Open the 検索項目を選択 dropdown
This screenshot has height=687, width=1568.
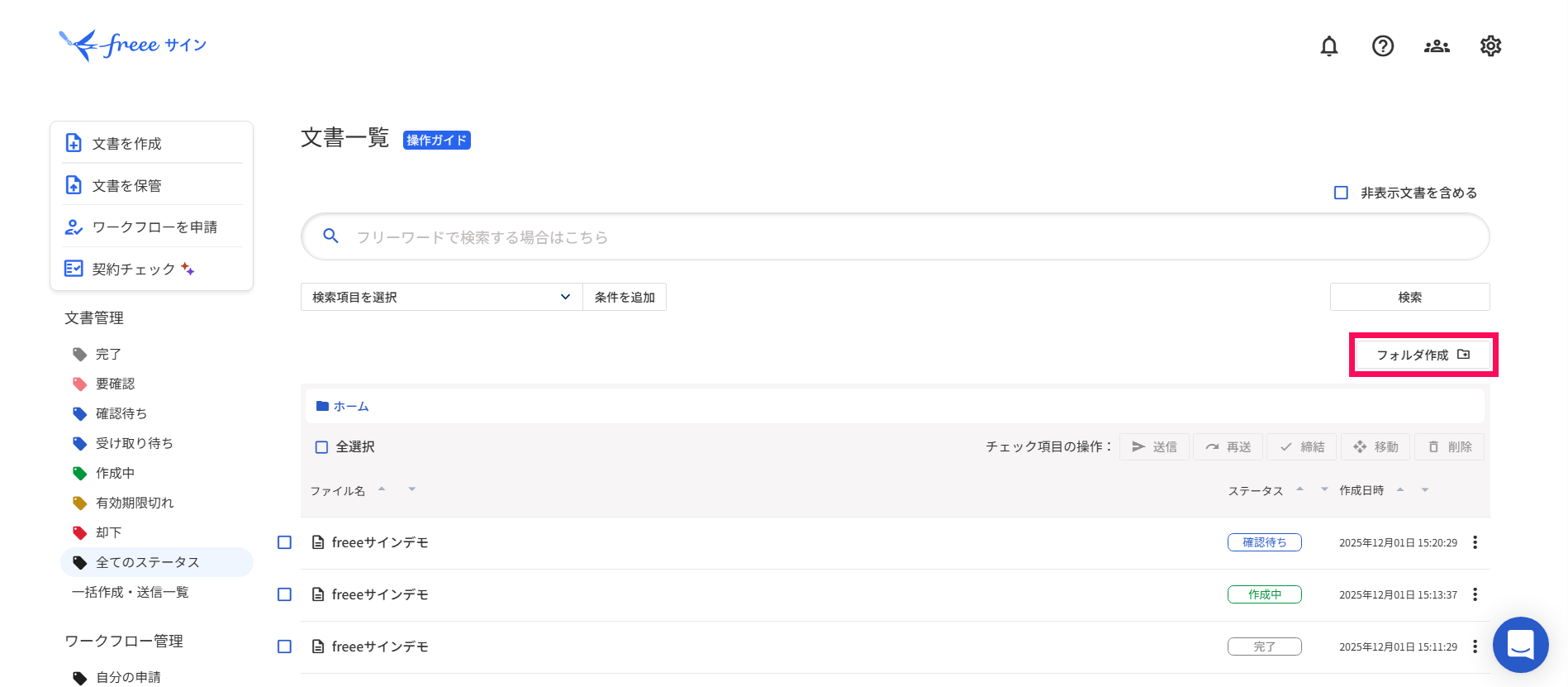(x=441, y=297)
